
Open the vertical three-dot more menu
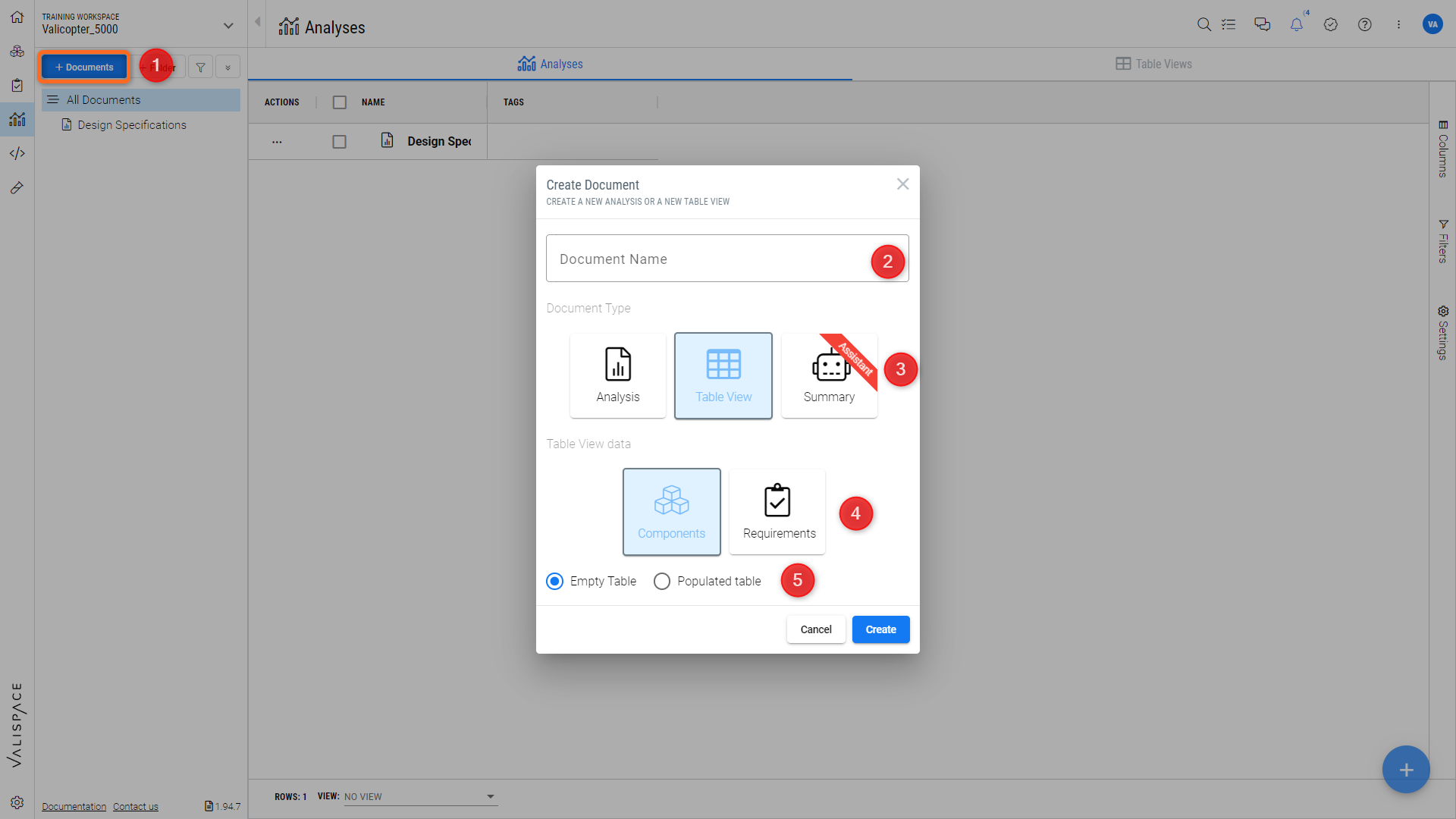click(x=1399, y=24)
